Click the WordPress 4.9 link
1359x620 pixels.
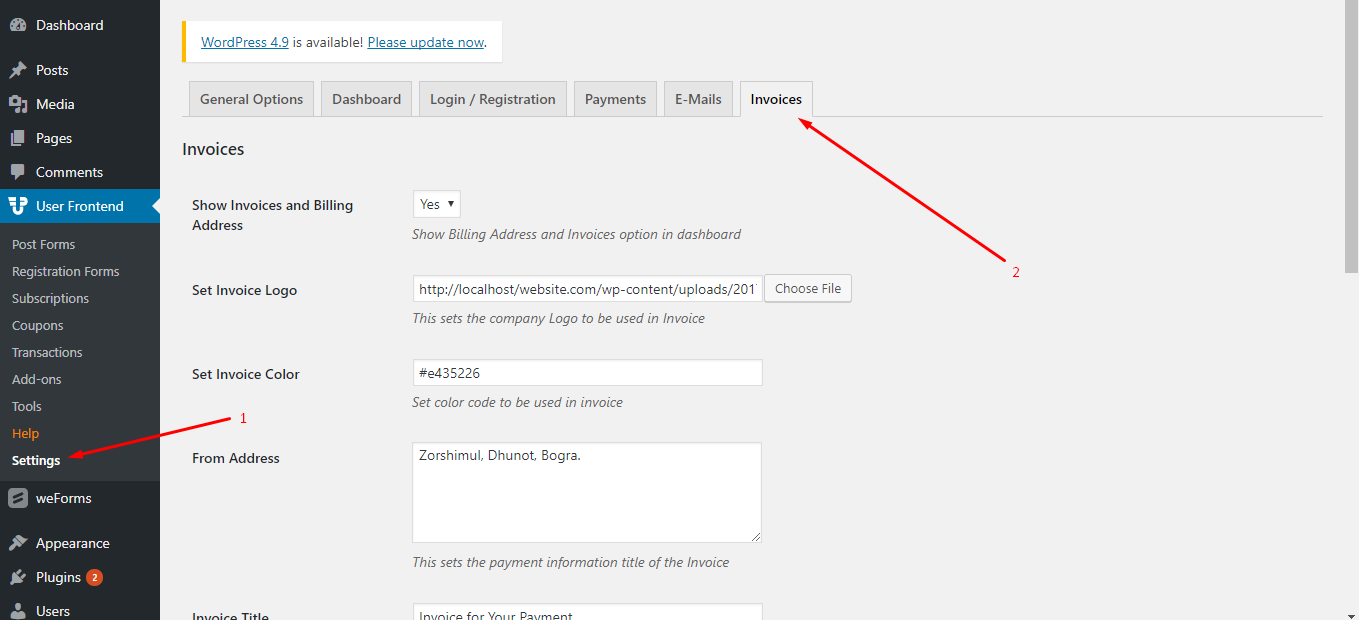[245, 42]
